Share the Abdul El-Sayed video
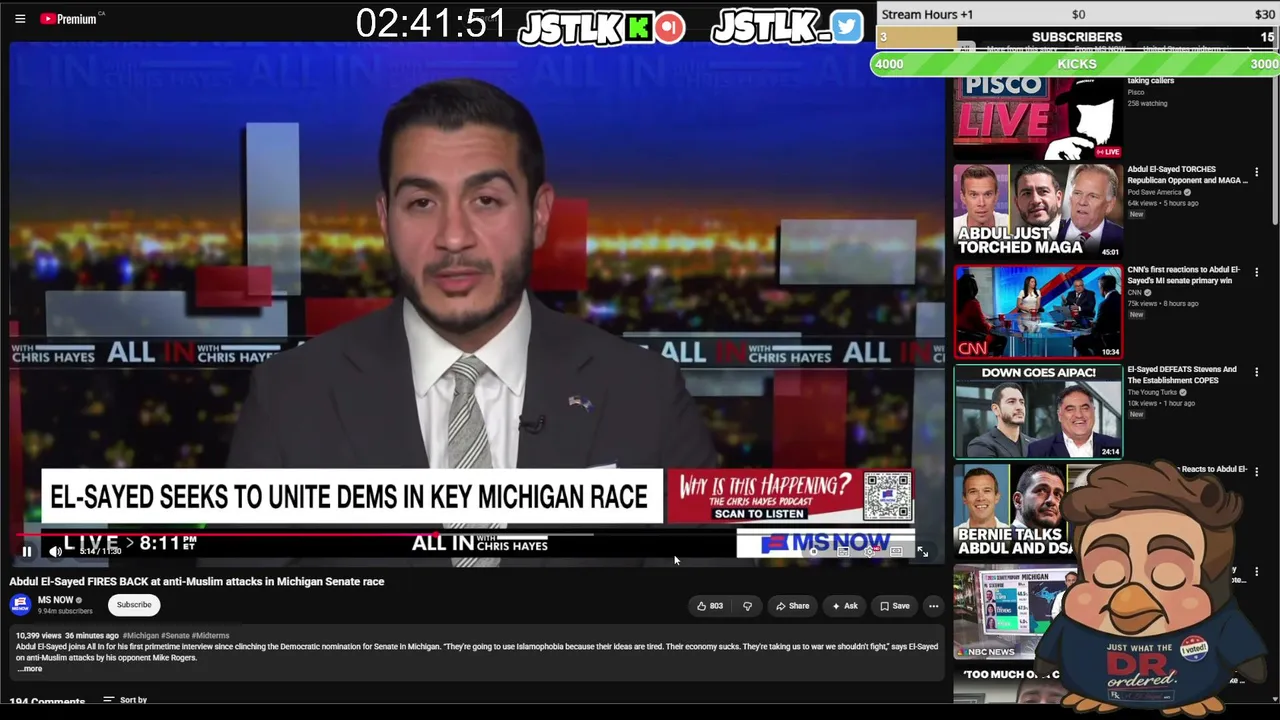The width and height of the screenshot is (1280, 720). (792, 606)
